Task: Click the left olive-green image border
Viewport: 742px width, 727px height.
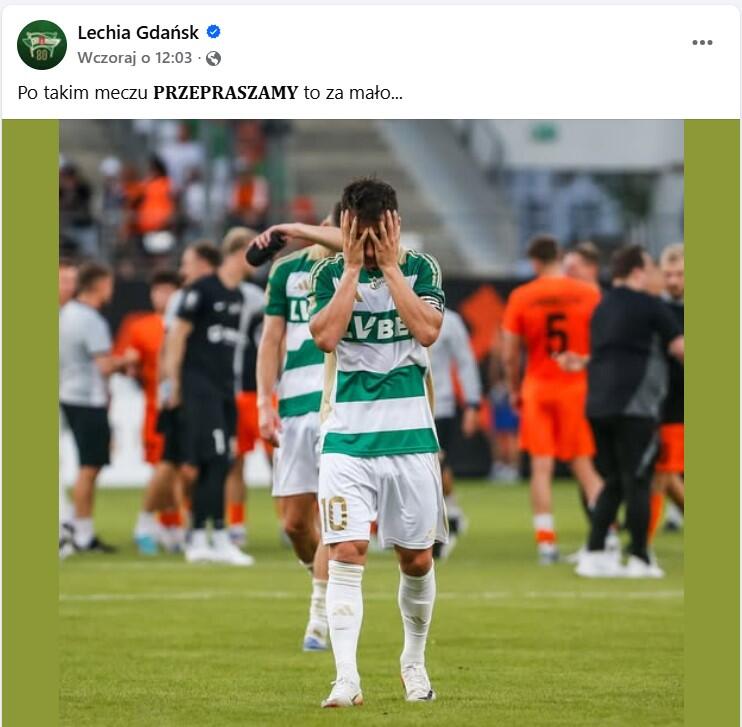Action: [x=31, y=423]
